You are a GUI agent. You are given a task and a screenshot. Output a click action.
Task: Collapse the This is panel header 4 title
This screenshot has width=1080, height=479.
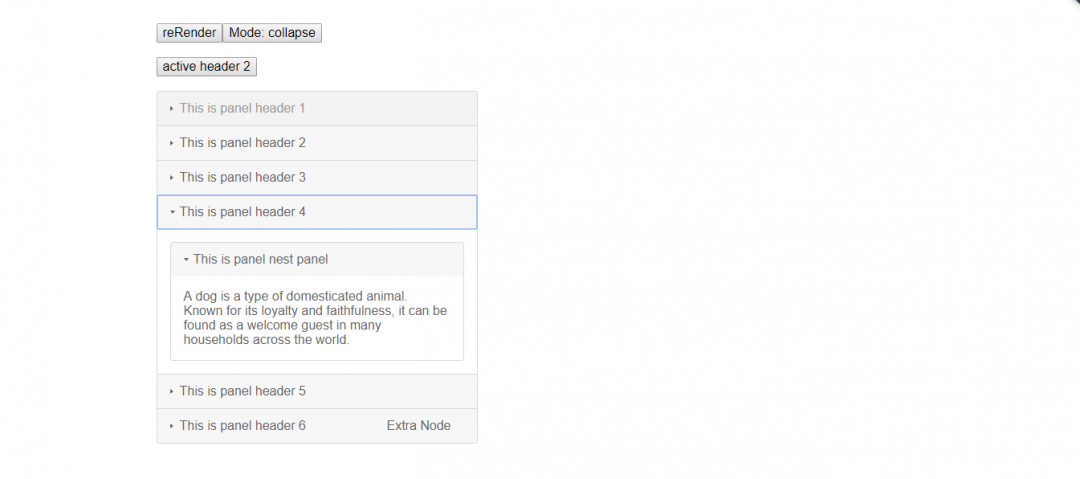pos(242,212)
